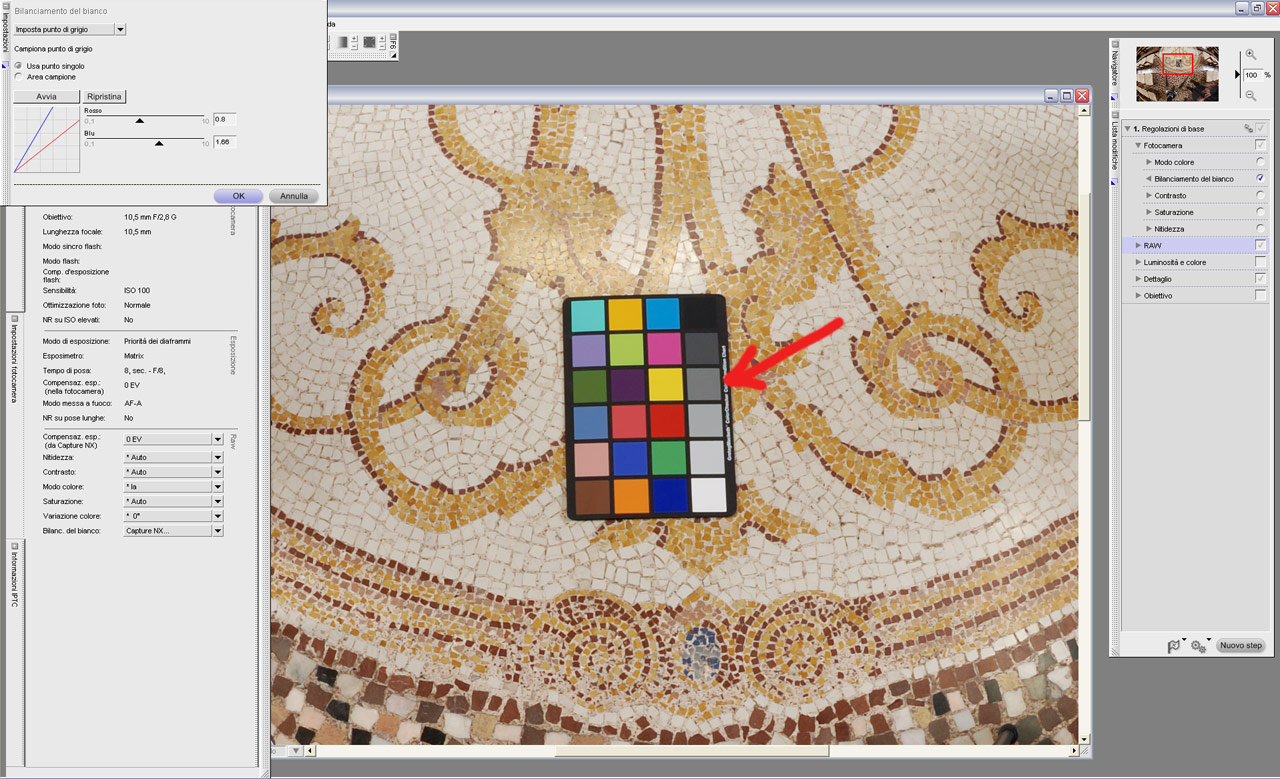Click the middle gray patch on color checker
Viewport: 1280px width, 779px height.
pos(704,384)
